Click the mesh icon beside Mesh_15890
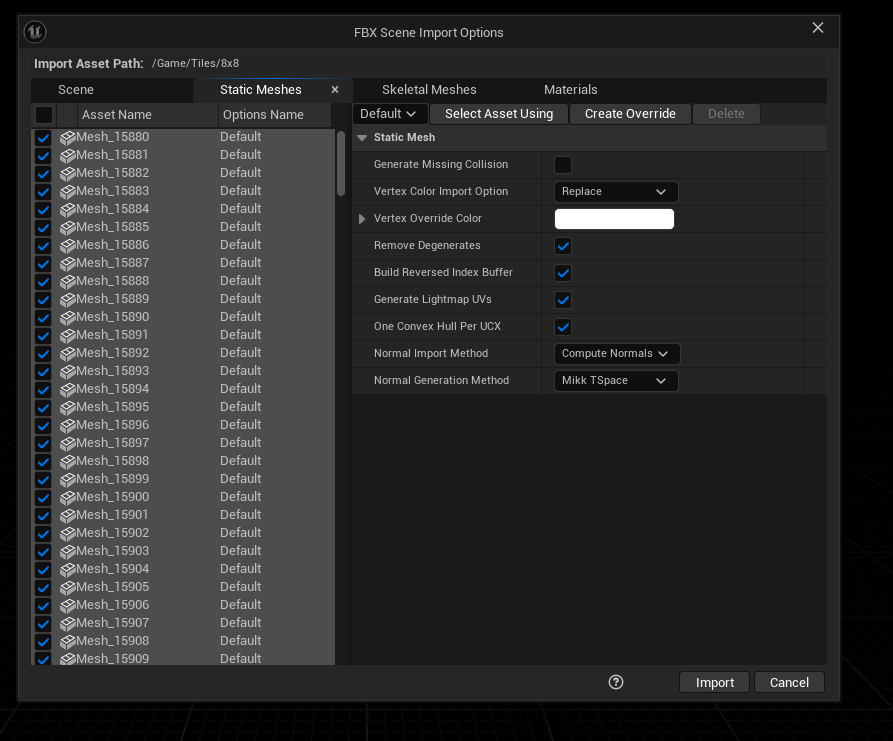This screenshot has height=741, width=893. coord(68,318)
